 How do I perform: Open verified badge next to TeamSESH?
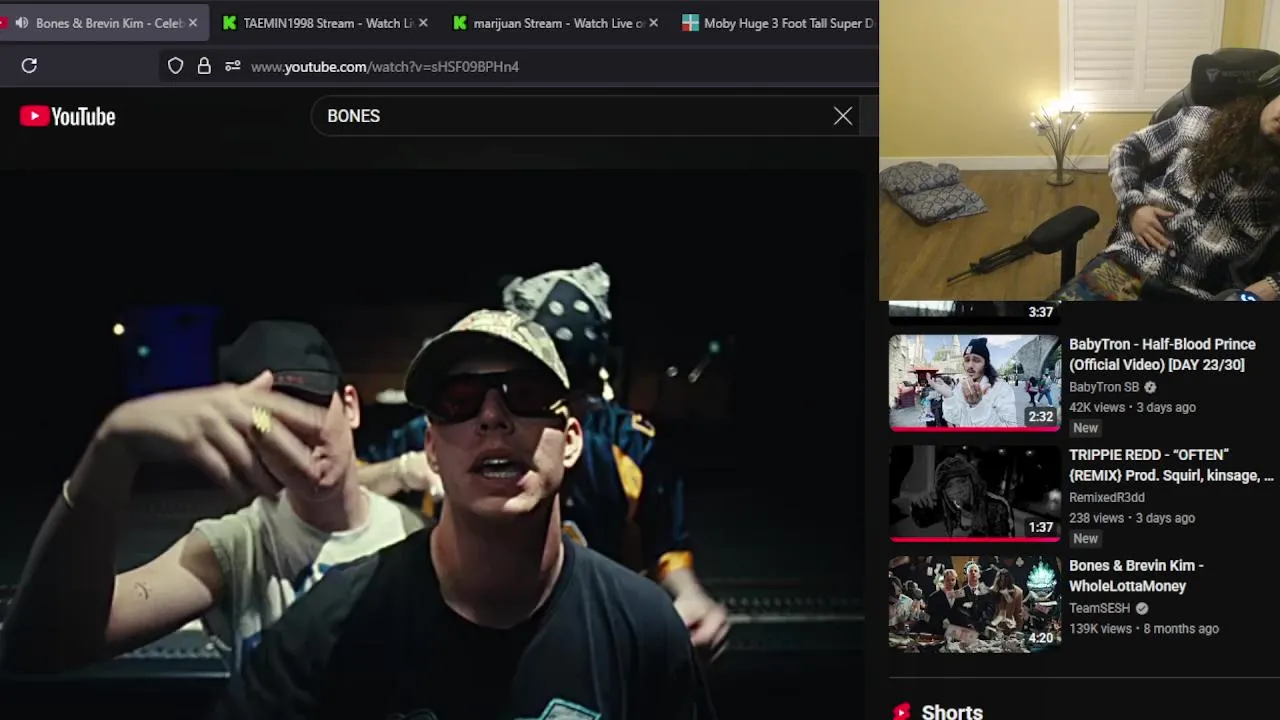click(1142, 608)
